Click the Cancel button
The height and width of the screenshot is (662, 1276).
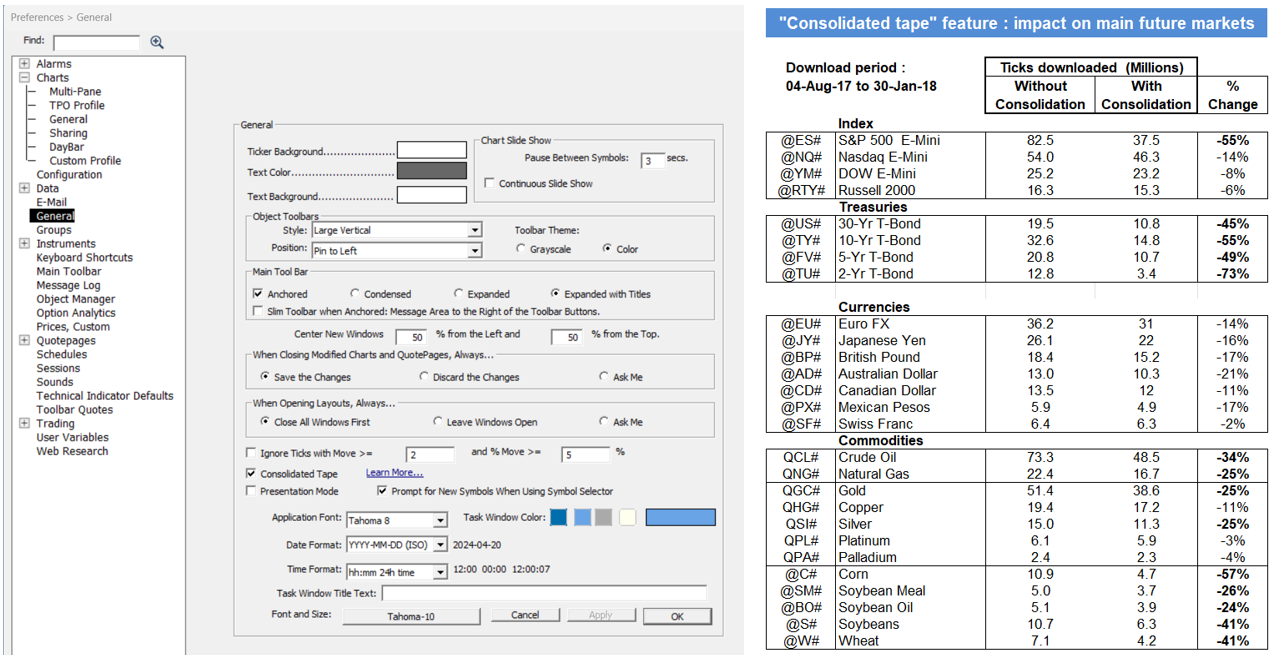tap(525, 615)
